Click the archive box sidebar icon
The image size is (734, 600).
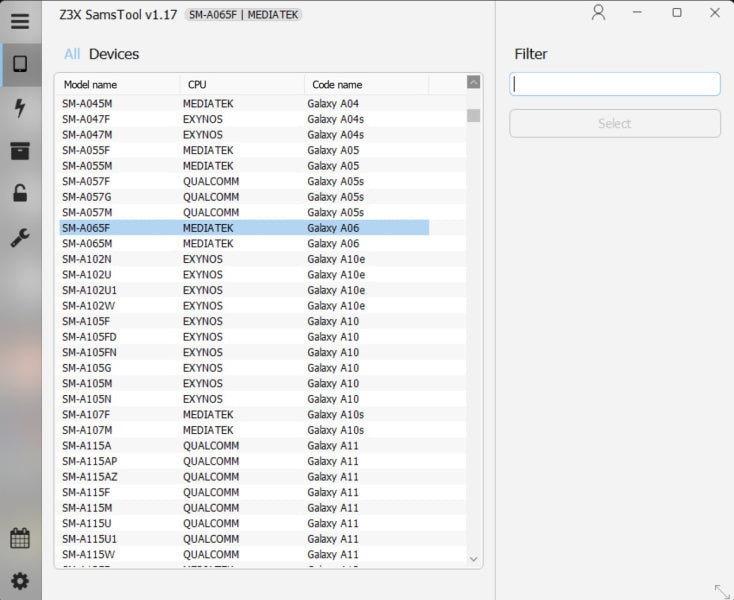20,151
